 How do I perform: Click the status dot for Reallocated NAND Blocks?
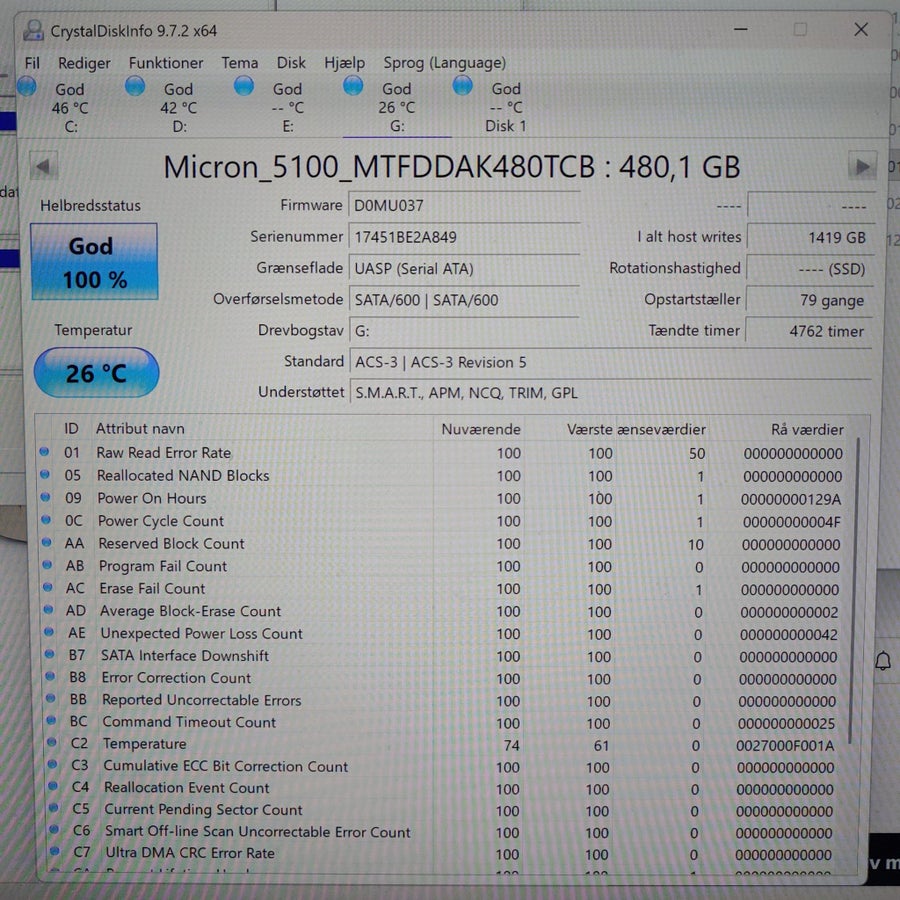click(45, 475)
